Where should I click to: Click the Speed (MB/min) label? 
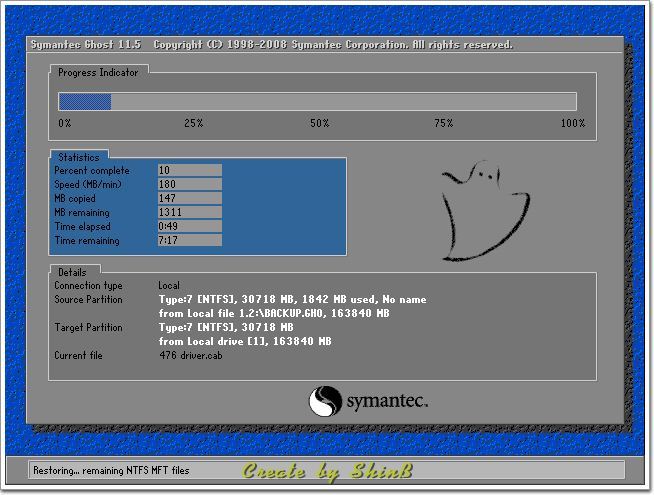[88, 184]
